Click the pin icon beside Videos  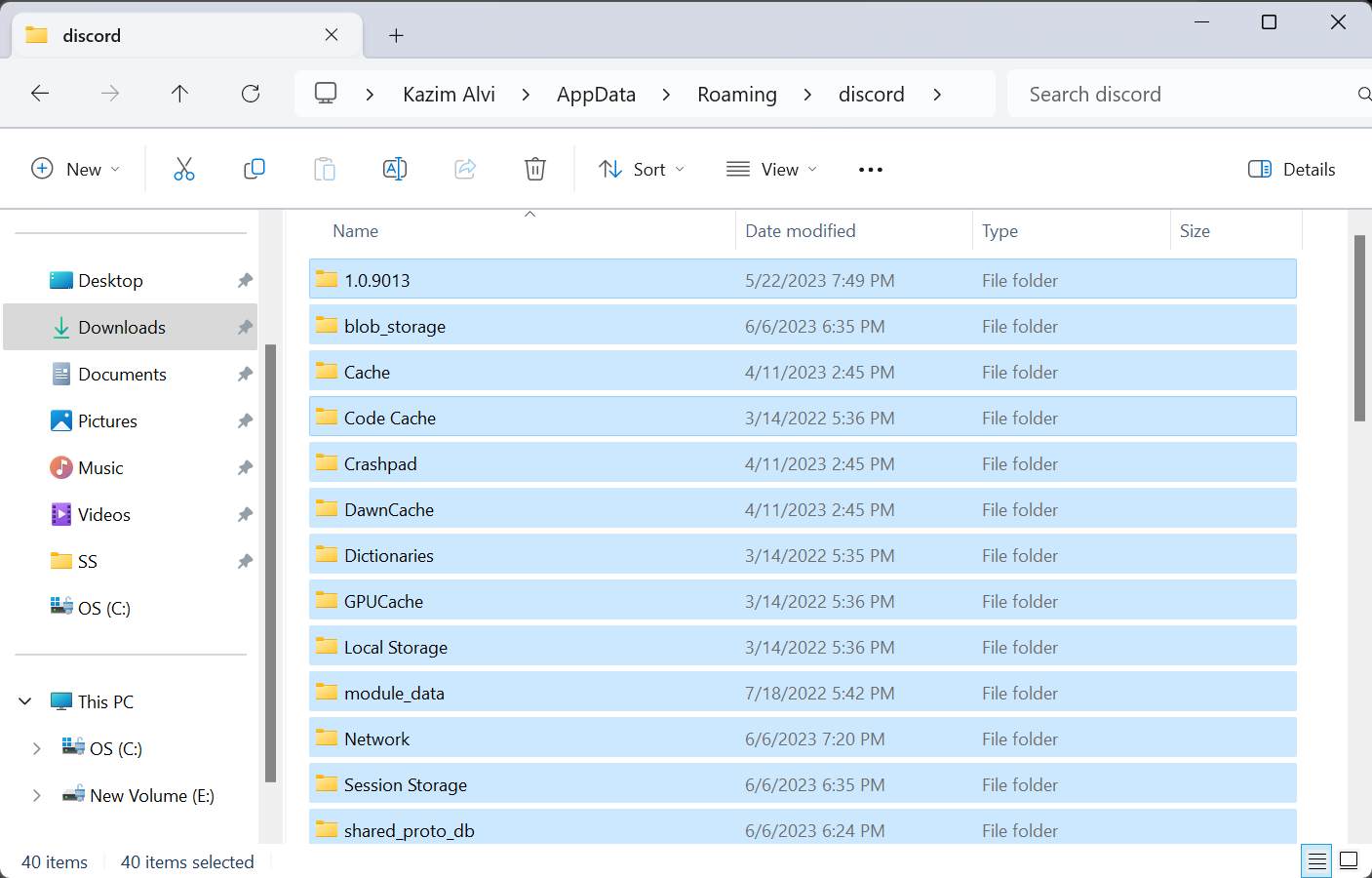click(x=245, y=515)
